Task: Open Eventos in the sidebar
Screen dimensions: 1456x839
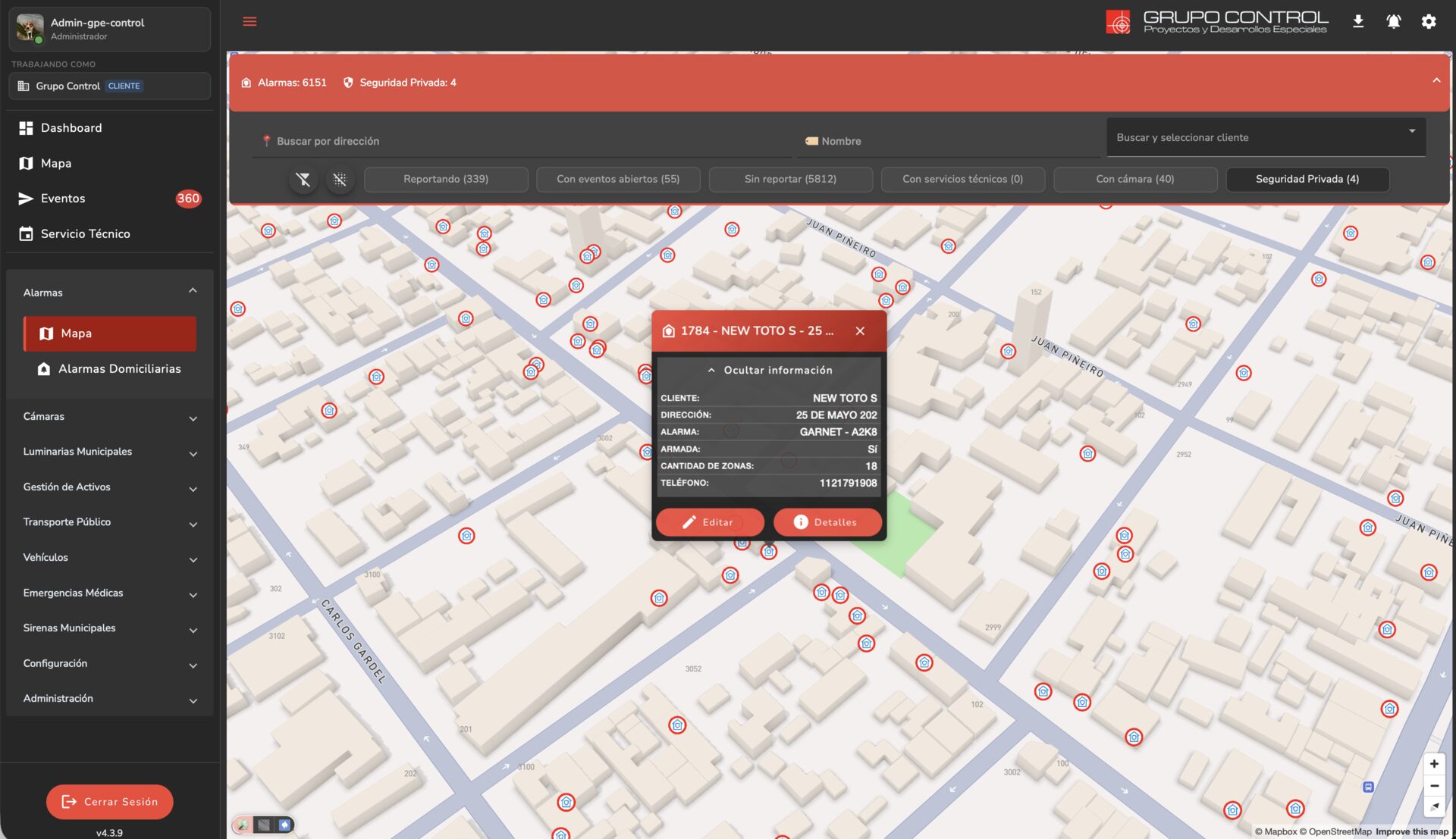Action: tap(63, 199)
